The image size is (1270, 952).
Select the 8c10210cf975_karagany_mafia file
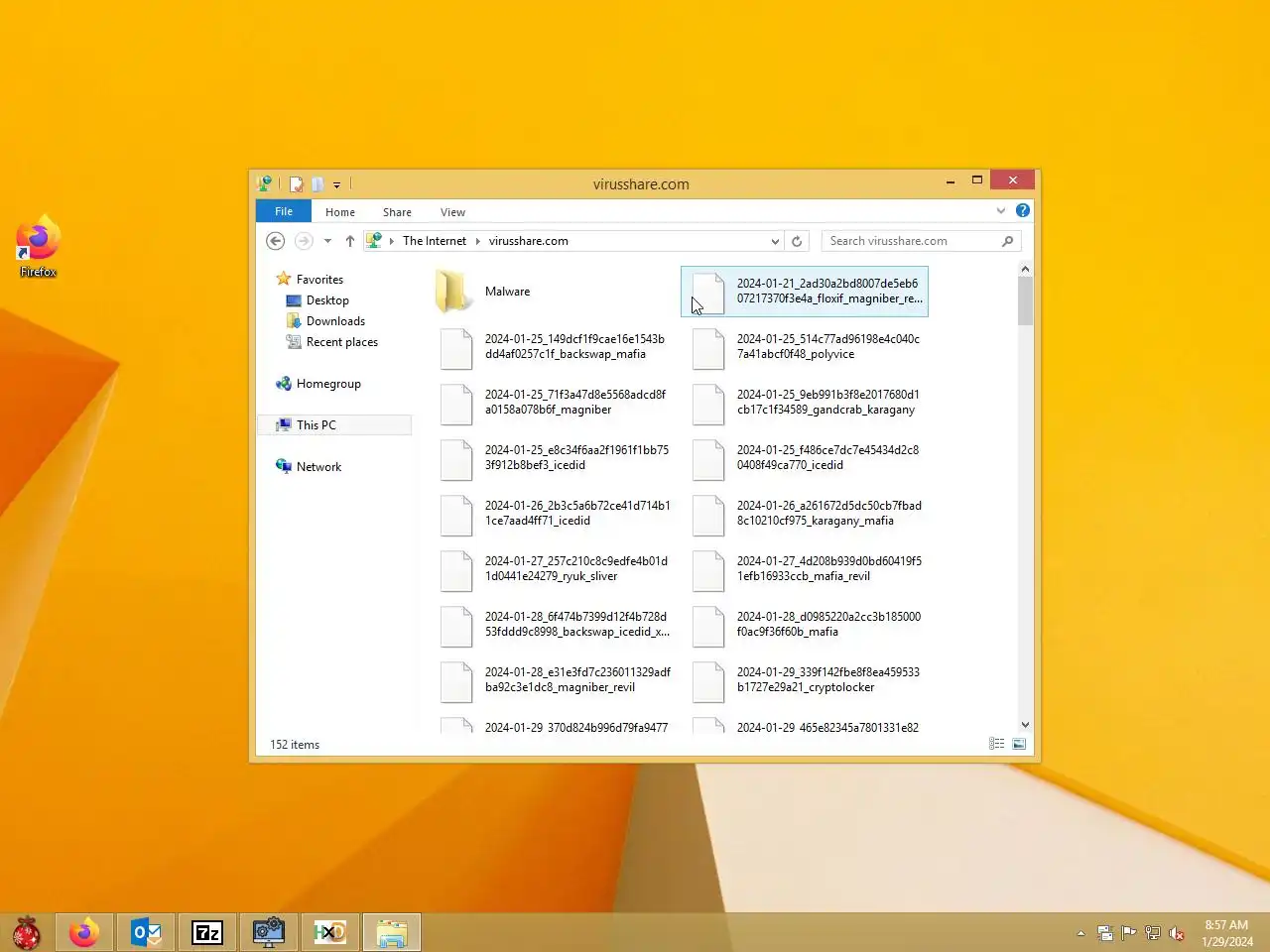pyautogui.click(x=807, y=514)
